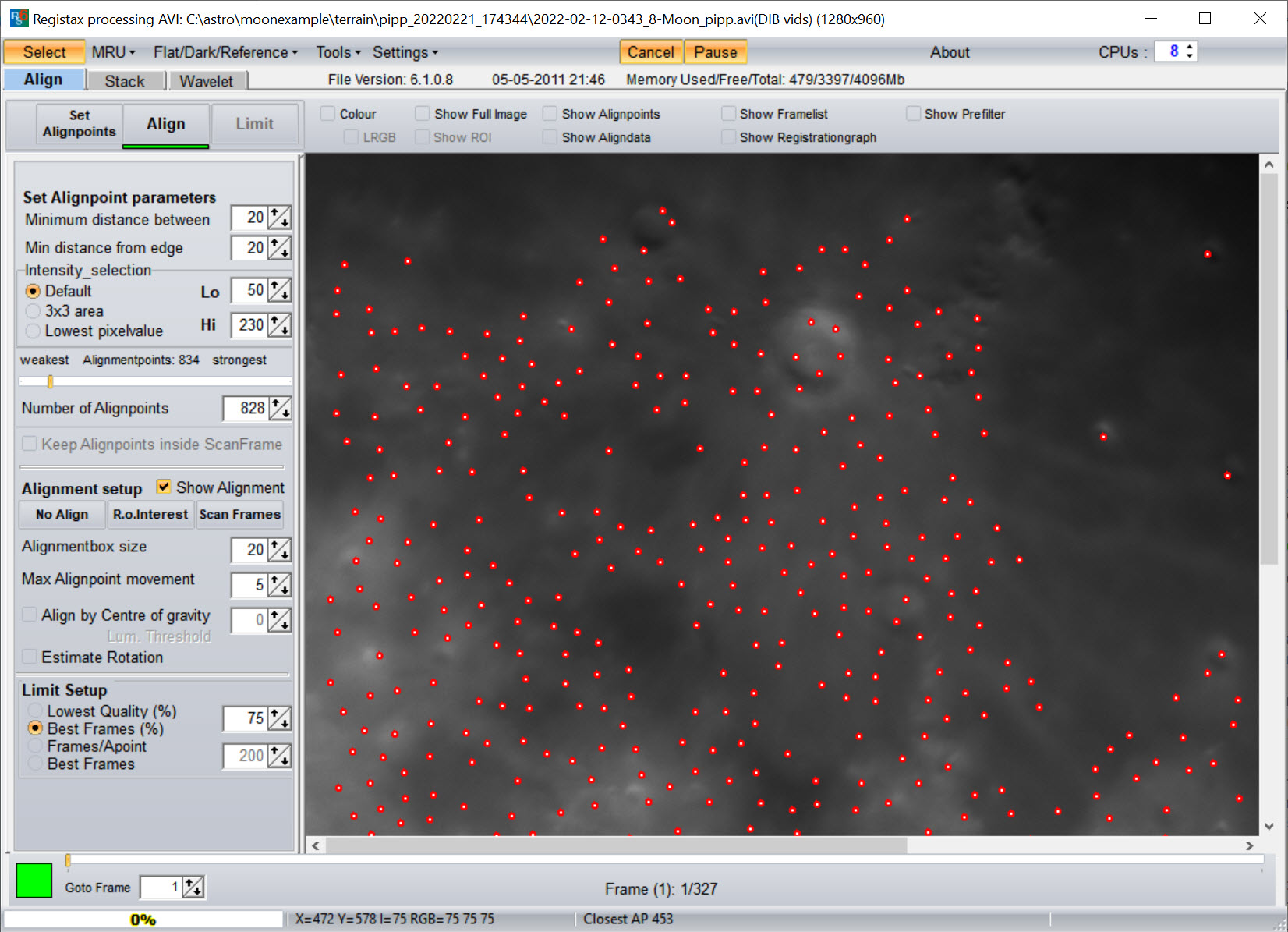Switch to the Stack tab

pyautogui.click(x=125, y=81)
